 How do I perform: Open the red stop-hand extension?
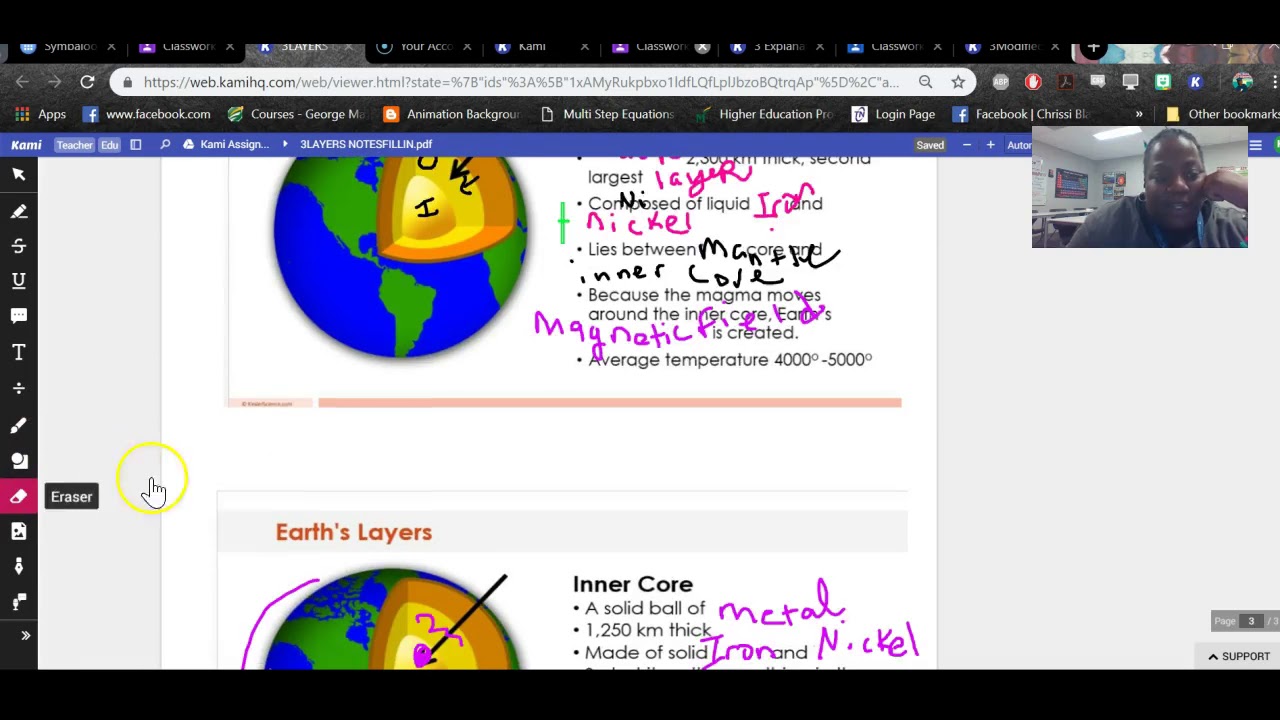pyautogui.click(x=1033, y=82)
